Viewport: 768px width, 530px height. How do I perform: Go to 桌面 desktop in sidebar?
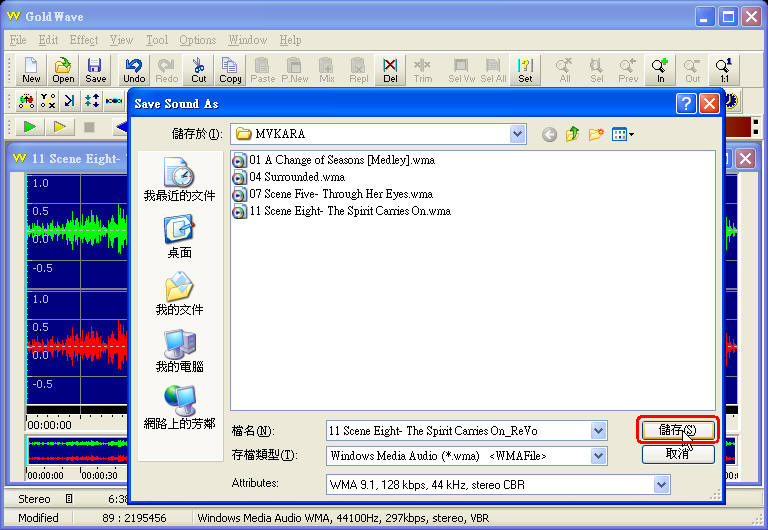tap(180, 238)
